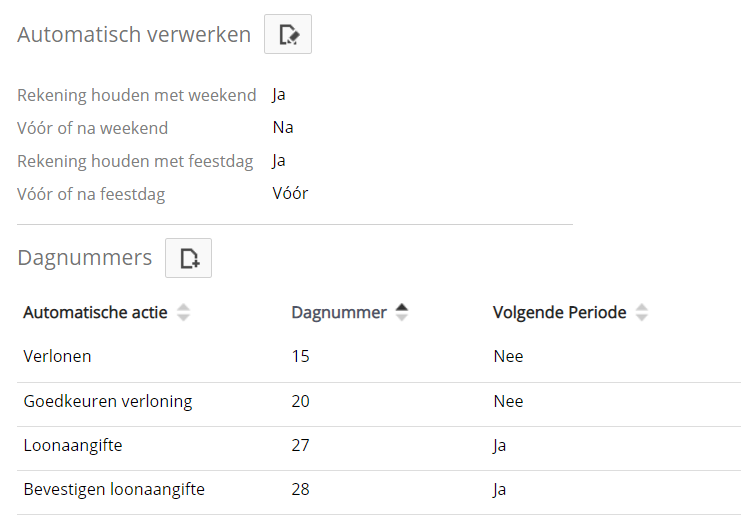Click day number 28 cell
Screen dimensions: 752x528
point(300,489)
